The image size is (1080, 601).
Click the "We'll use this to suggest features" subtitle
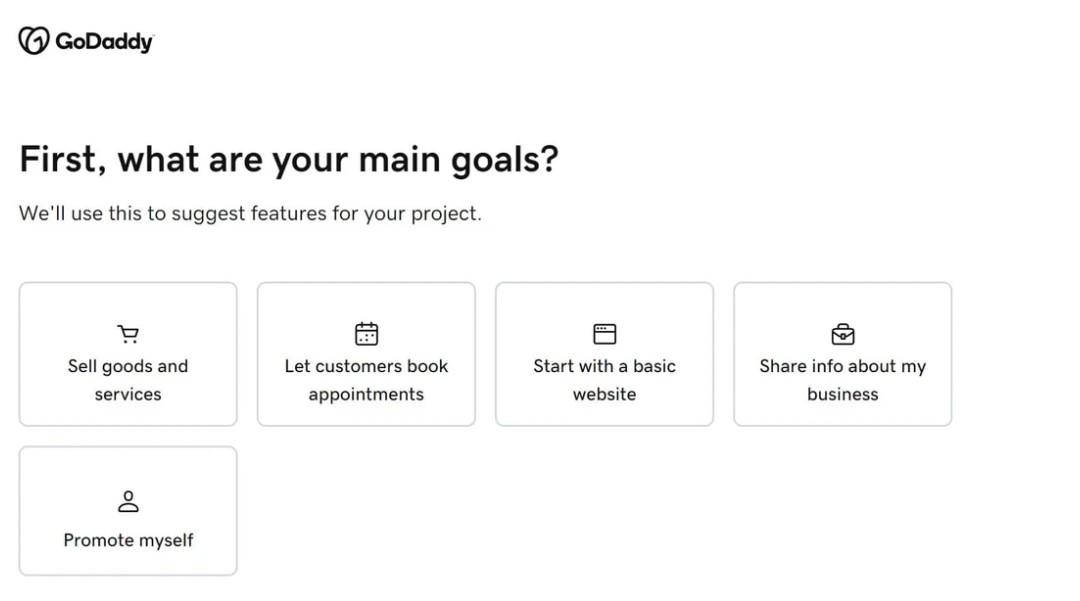tap(250, 213)
